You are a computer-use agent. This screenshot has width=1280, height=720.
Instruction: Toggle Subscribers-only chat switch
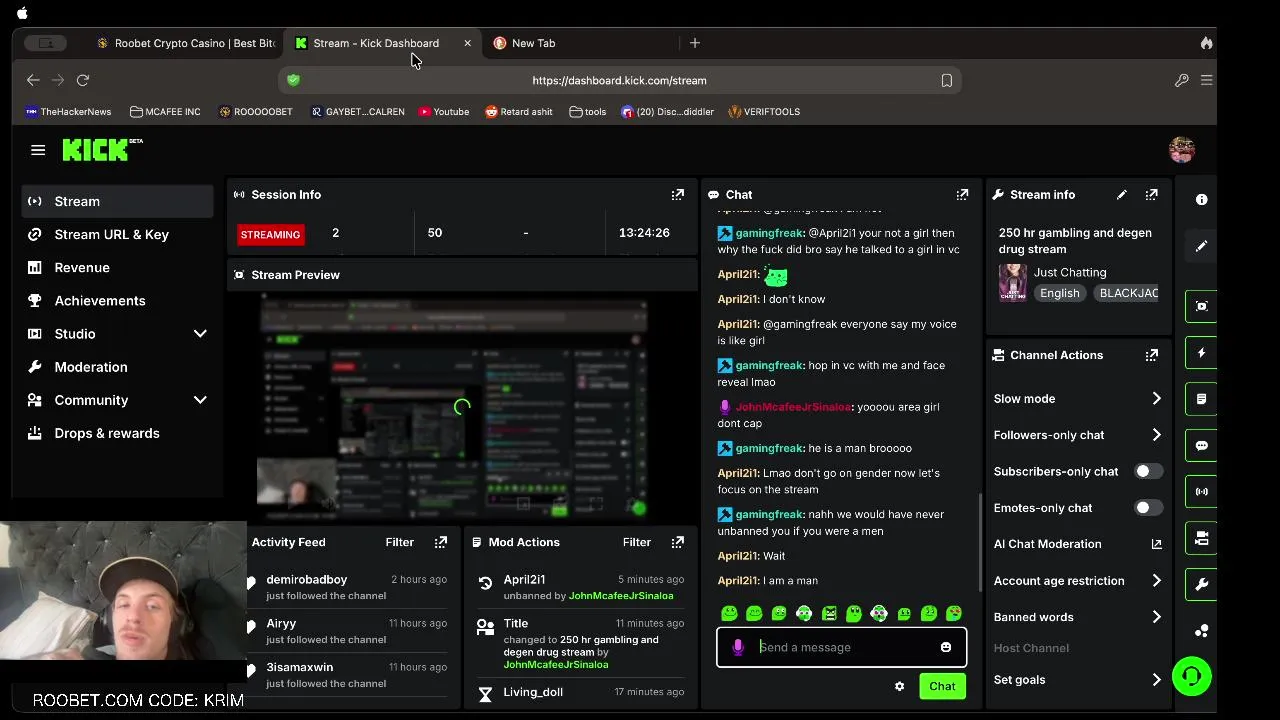coord(1148,471)
